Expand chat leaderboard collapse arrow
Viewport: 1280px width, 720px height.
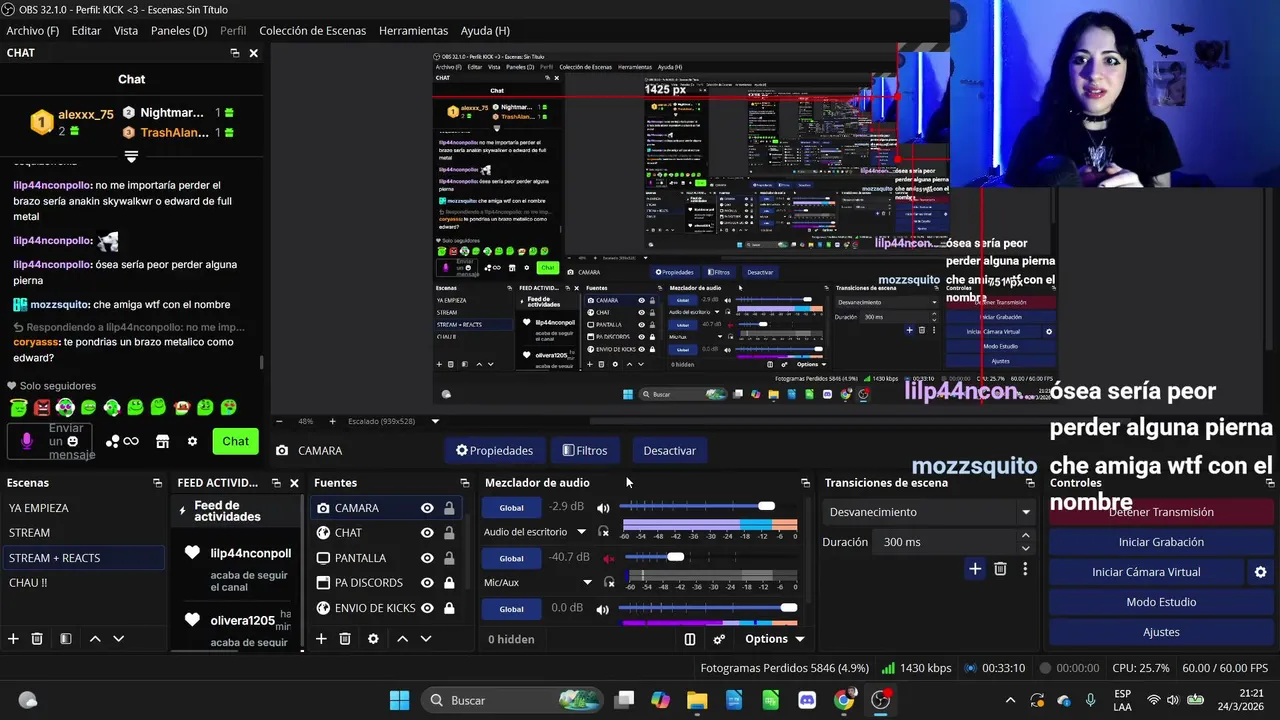[131, 156]
